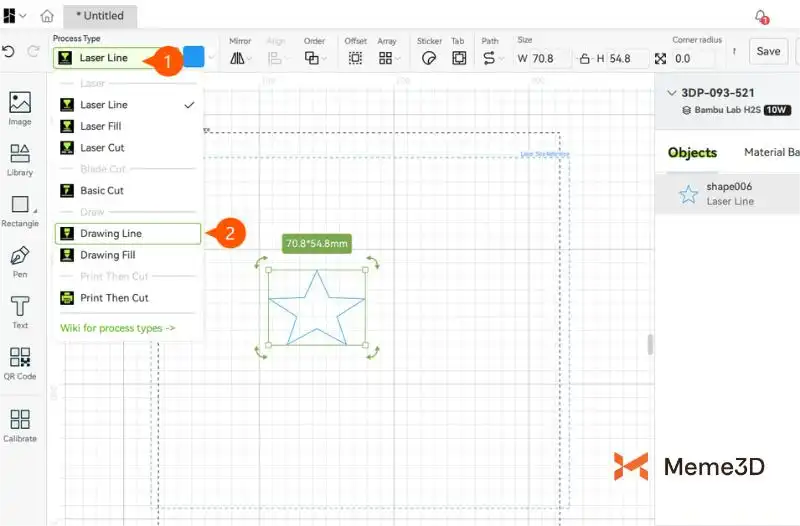Expand the Order dropdown

[313, 58]
